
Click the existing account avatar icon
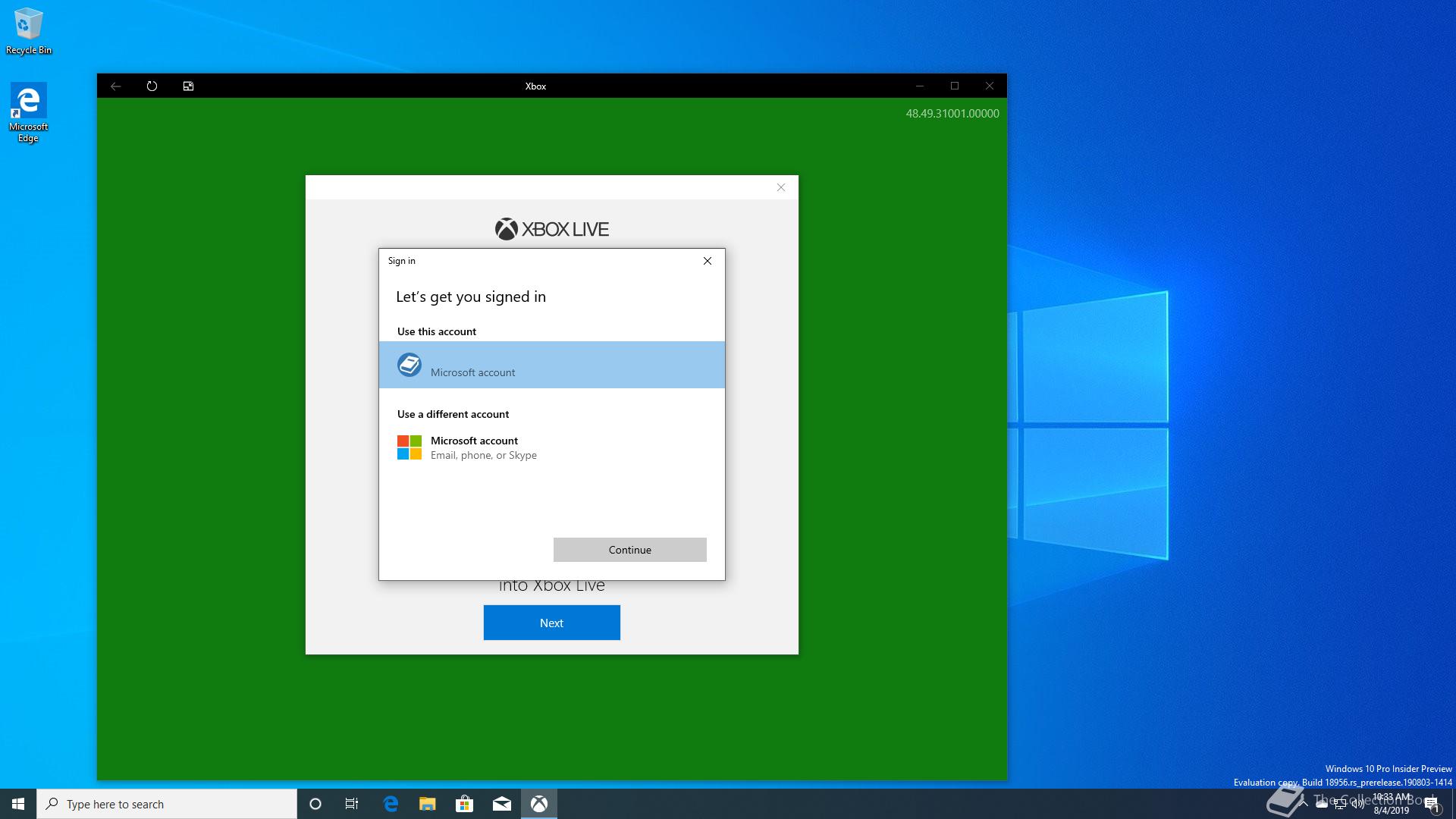click(409, 365)
